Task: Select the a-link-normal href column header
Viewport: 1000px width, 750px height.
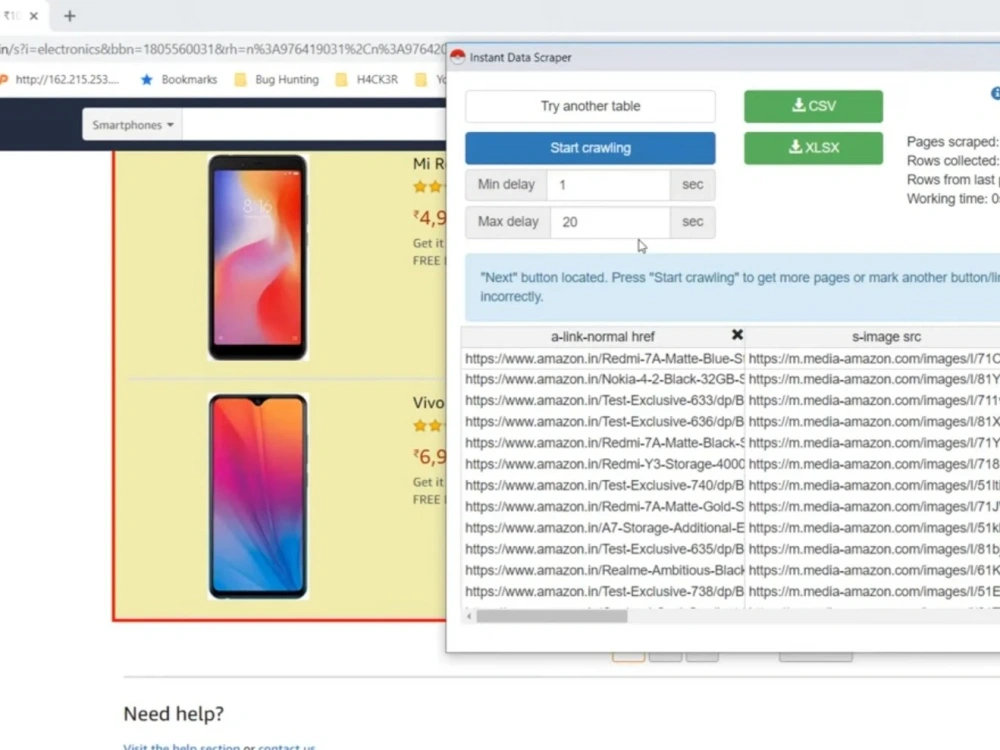Action: coord(603,337)
